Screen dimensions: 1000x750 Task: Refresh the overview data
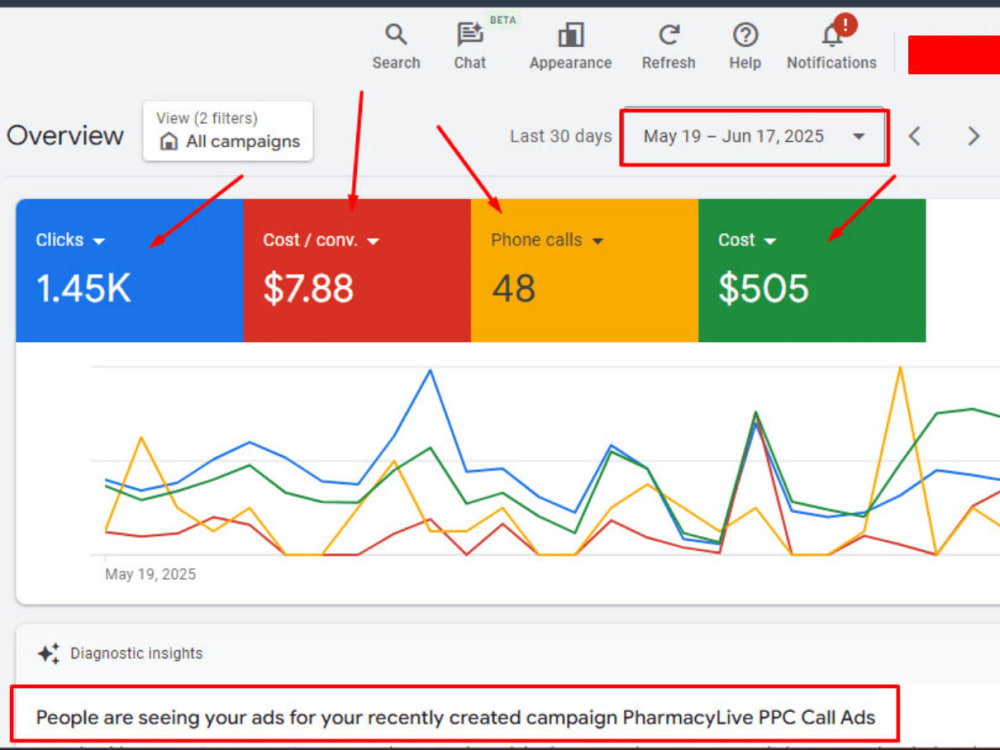(668, 47)
